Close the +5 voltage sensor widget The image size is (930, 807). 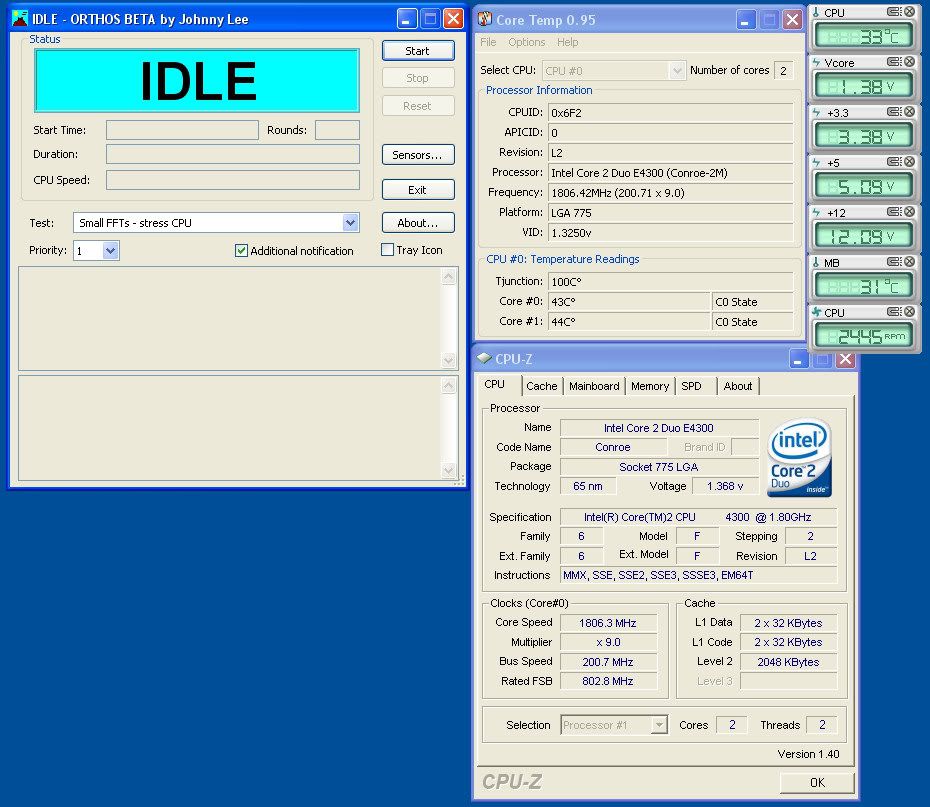pyautogui.click(x=909, y=162)
